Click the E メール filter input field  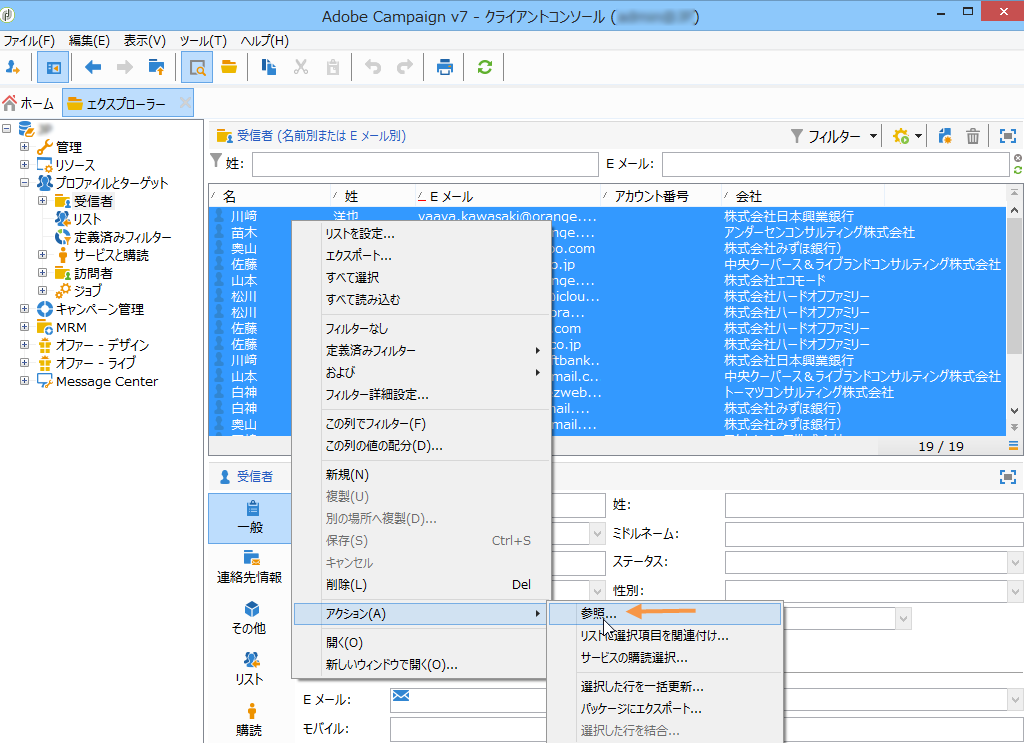[x=836, y=164]
